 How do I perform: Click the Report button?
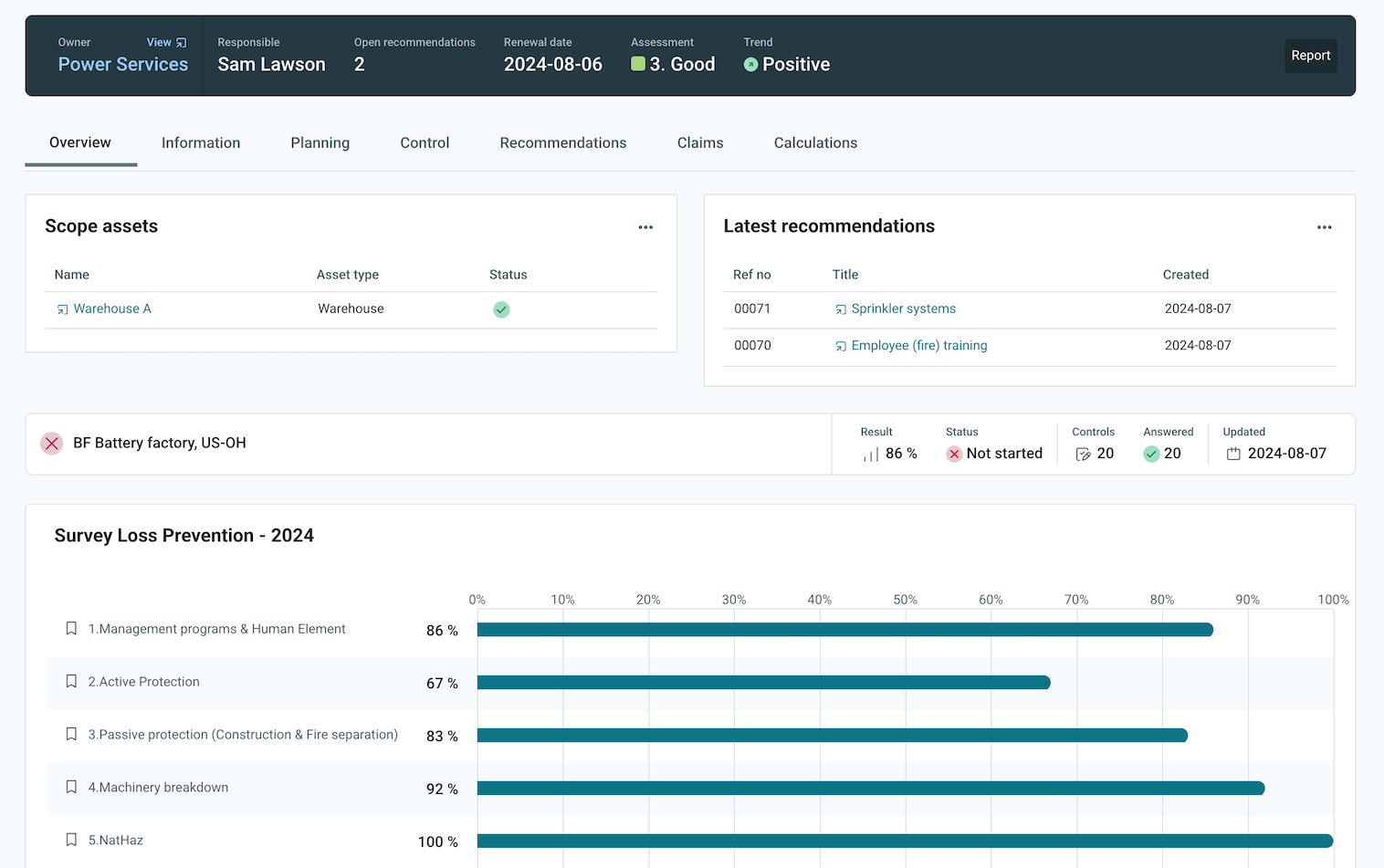[1310, 56]
